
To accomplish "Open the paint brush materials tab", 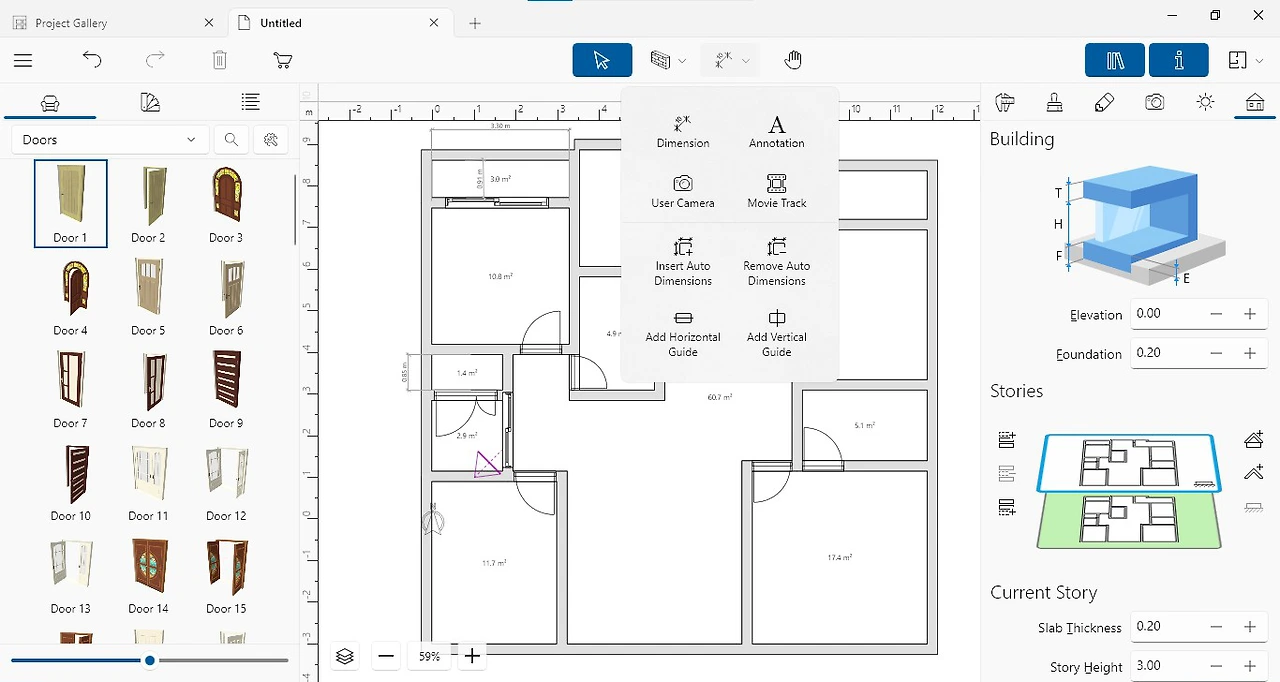I will point(1054,102).
